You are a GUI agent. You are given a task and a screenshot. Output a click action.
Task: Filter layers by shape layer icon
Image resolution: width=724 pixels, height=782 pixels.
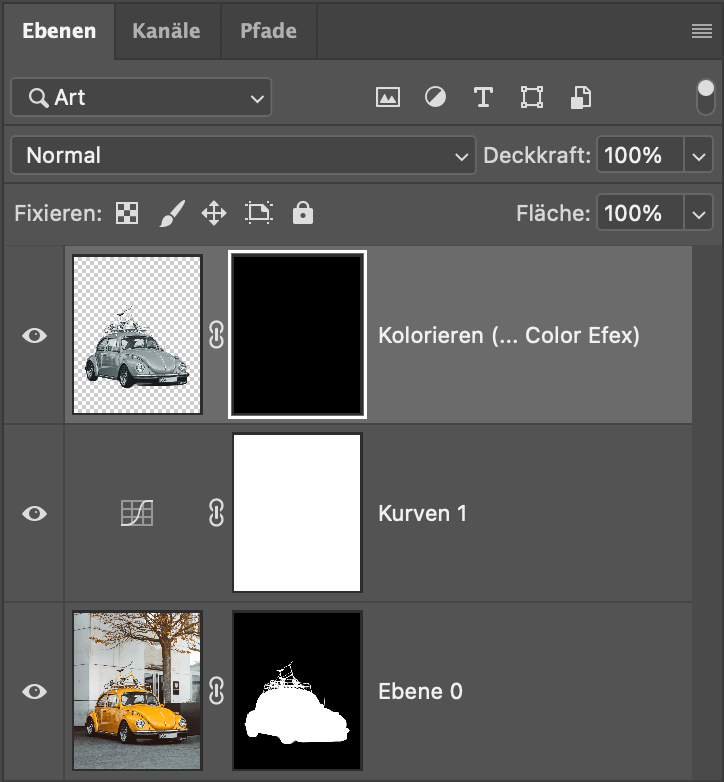[x=532, y=97]
